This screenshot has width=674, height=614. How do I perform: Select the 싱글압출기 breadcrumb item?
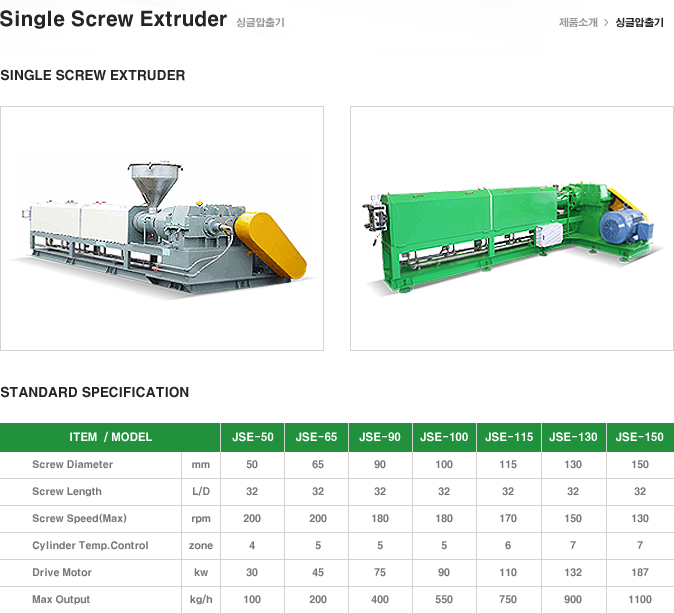click(x=639, y=22)
